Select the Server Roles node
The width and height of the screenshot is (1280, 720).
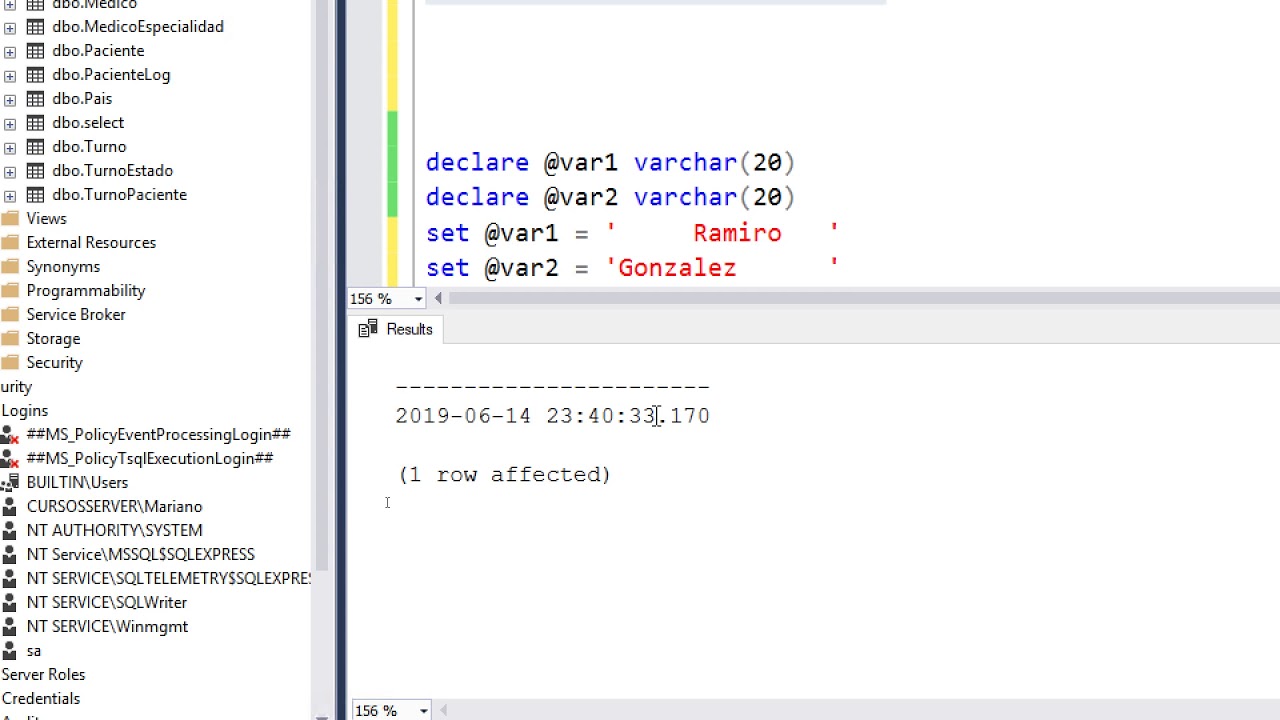(x=43, y=674)
